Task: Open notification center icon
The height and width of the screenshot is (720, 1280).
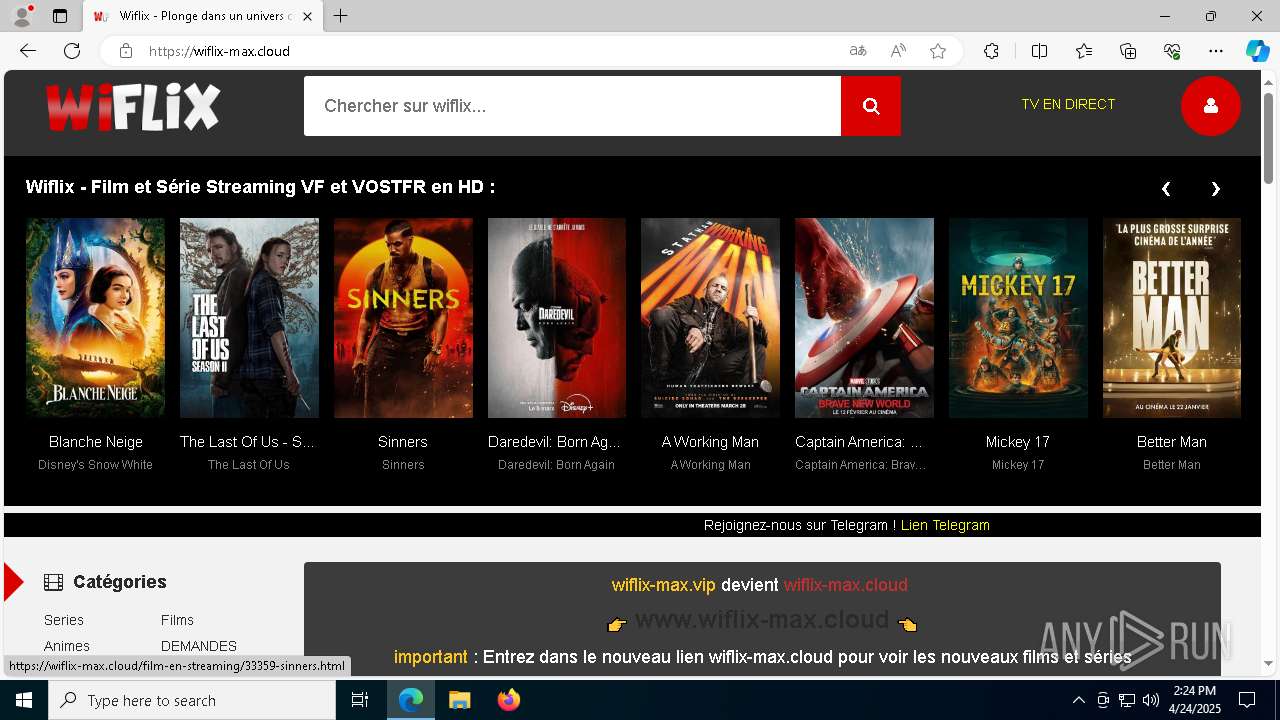Action: pos(1247,700)
